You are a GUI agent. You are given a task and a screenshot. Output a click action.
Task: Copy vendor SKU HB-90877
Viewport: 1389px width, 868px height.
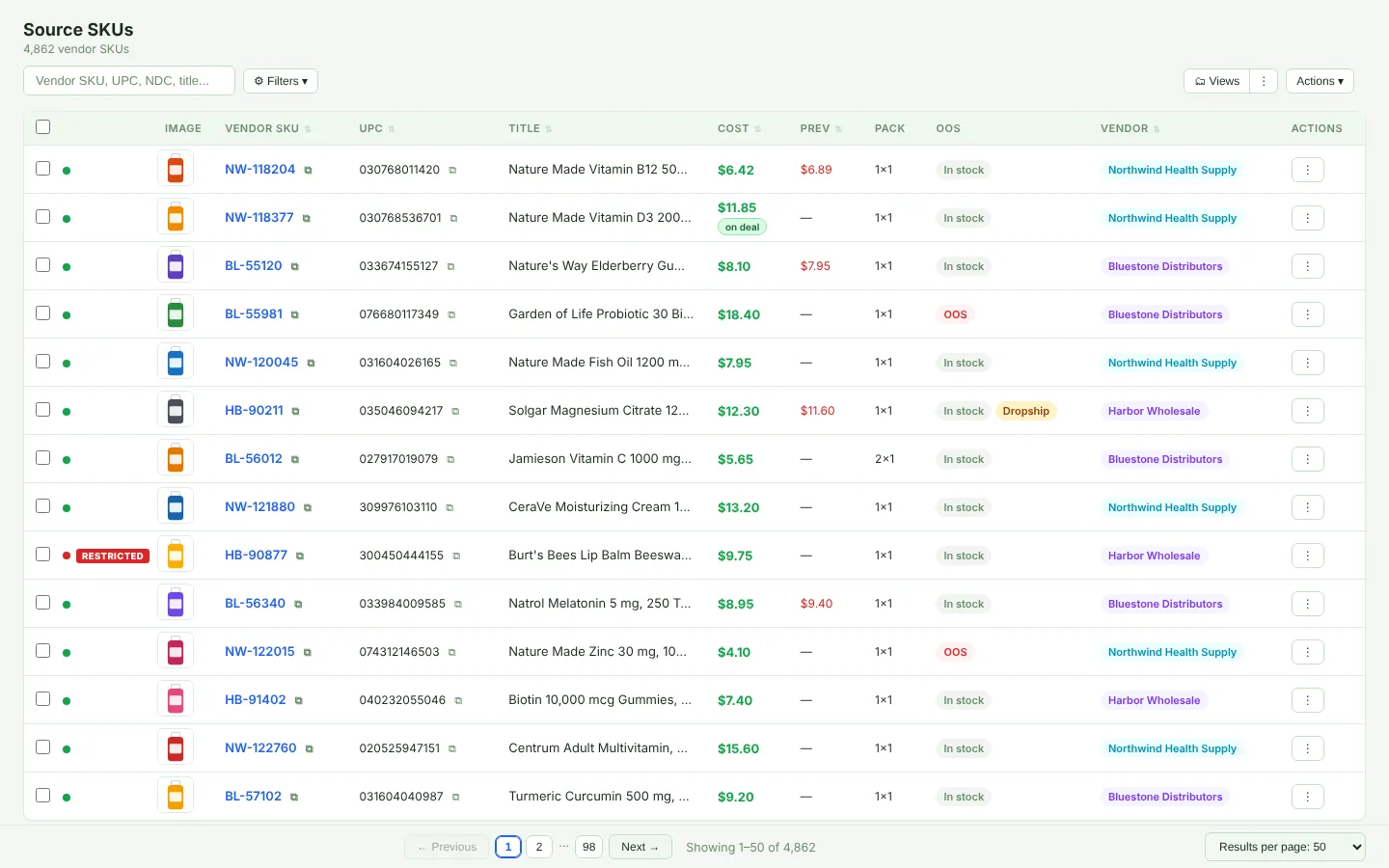tap(300, 556)
